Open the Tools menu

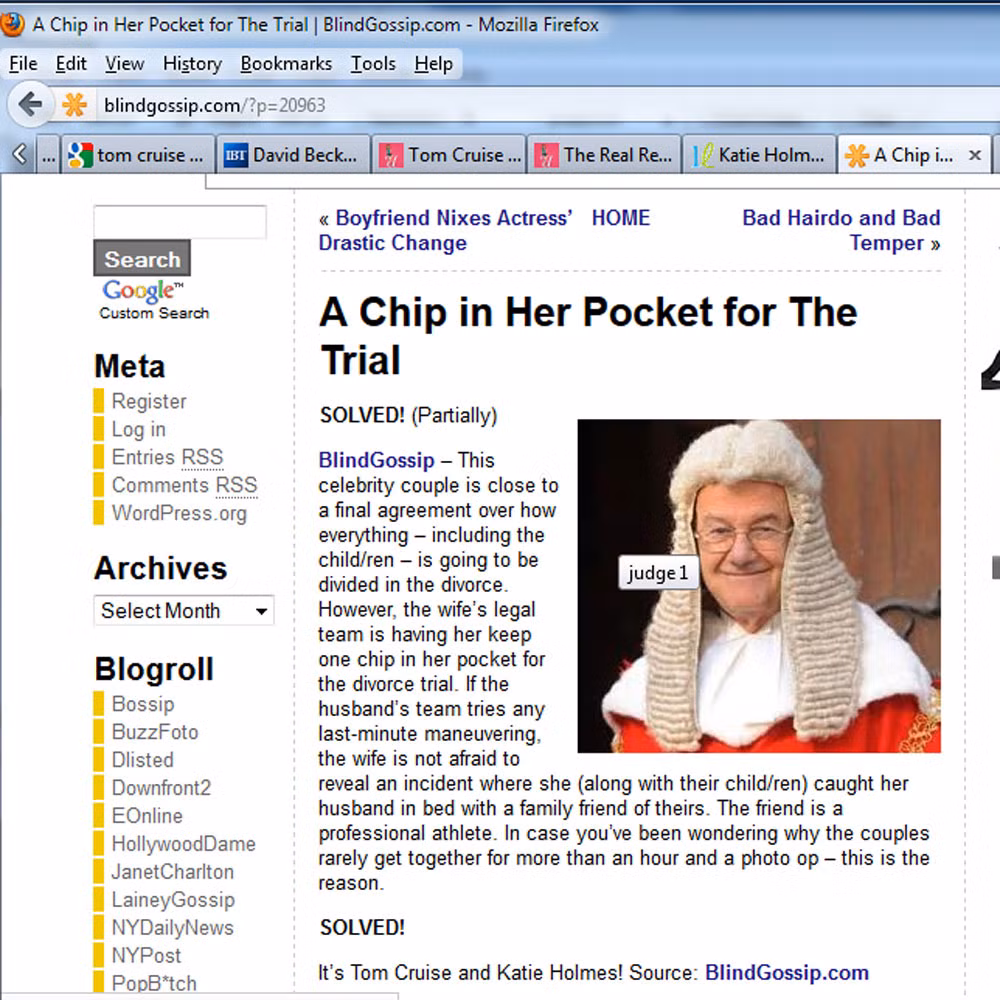click(x=373, y=64)
